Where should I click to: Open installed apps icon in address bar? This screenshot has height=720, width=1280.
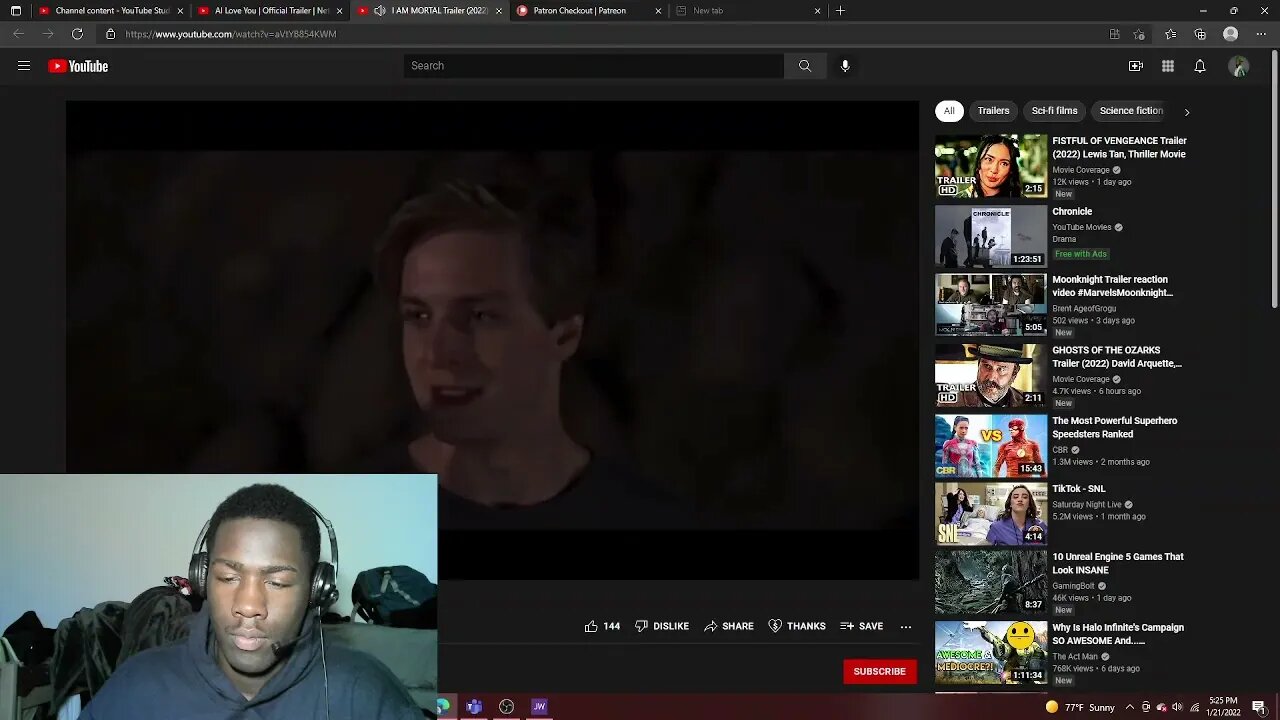[x=1114, y=34]
